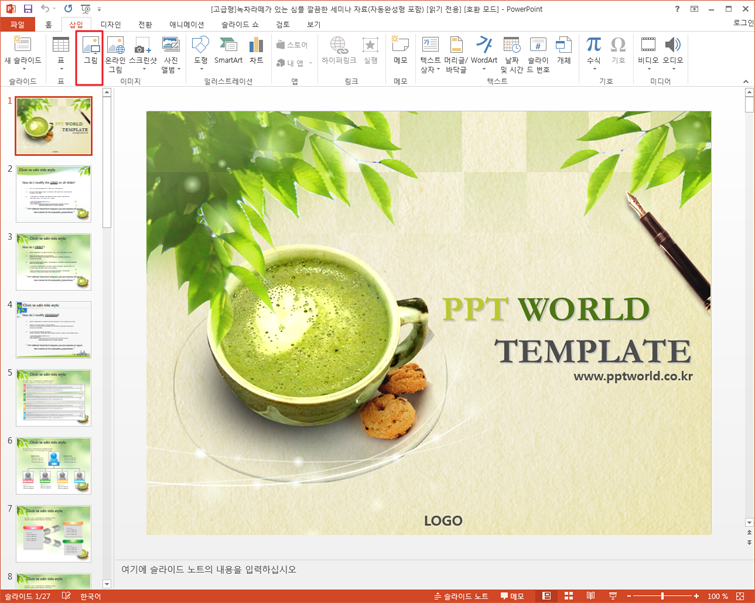755x603 pixels.
Task: Open the 파일 (File) tab
Action: coord(17,24)
